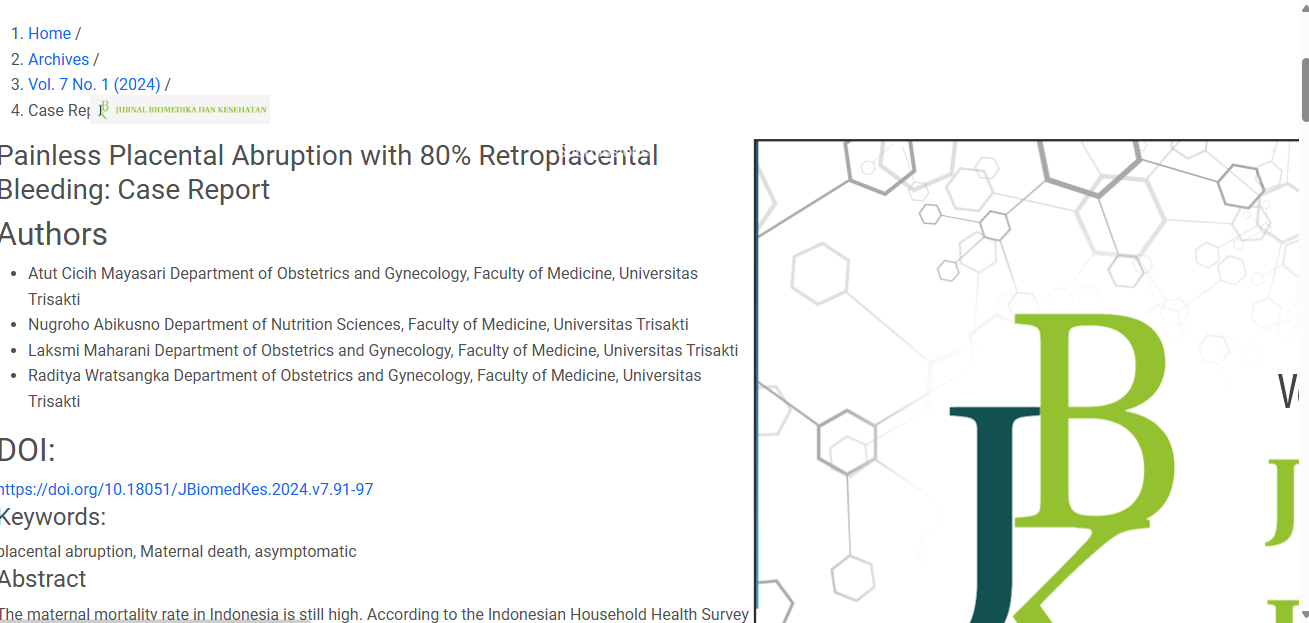Click the Abstract heading

click(43, 579)
